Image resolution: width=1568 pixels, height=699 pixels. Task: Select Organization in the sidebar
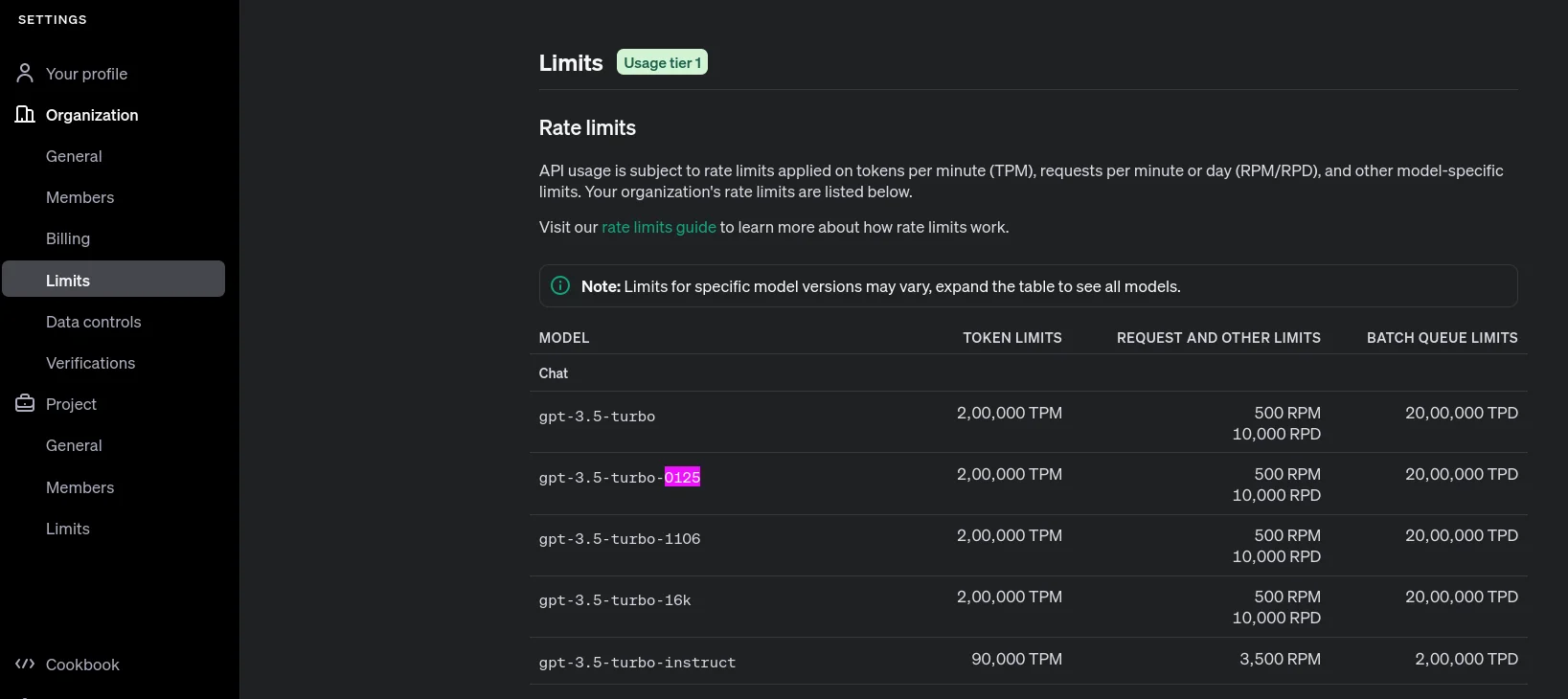(x=92, y=115)
